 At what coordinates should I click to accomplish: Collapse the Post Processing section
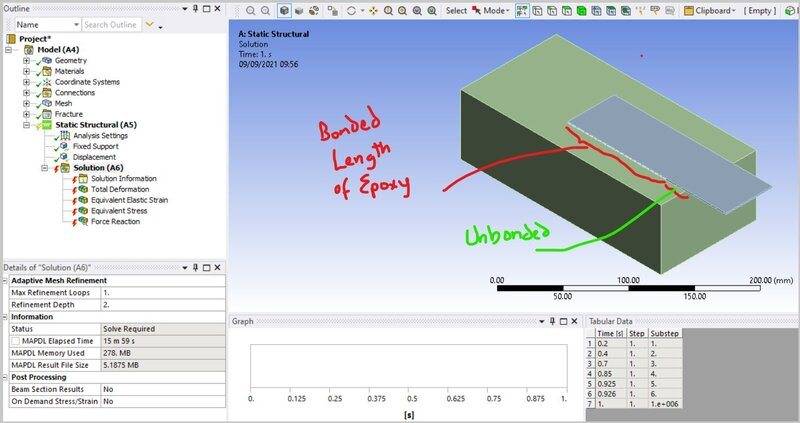click(5, 377)
